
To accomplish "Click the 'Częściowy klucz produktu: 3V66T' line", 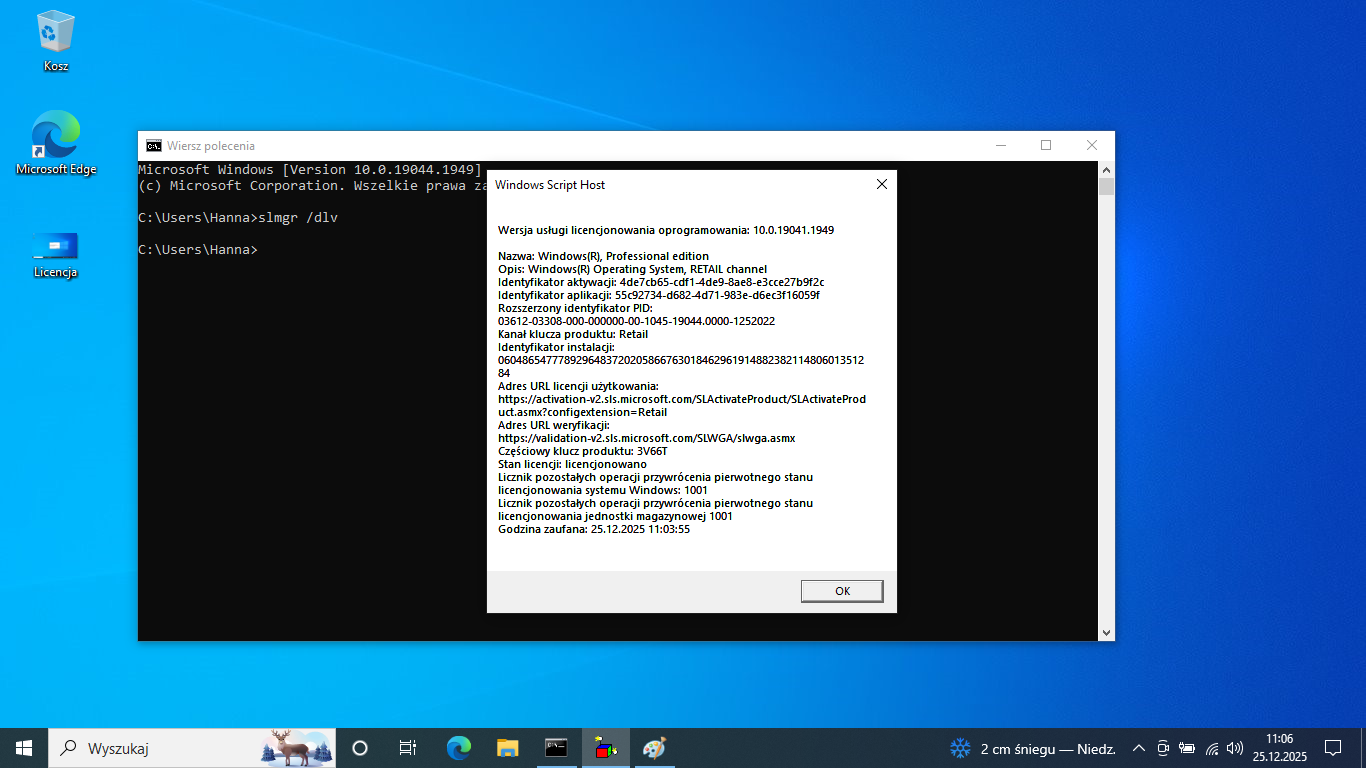I will click(x=582, y=451).
